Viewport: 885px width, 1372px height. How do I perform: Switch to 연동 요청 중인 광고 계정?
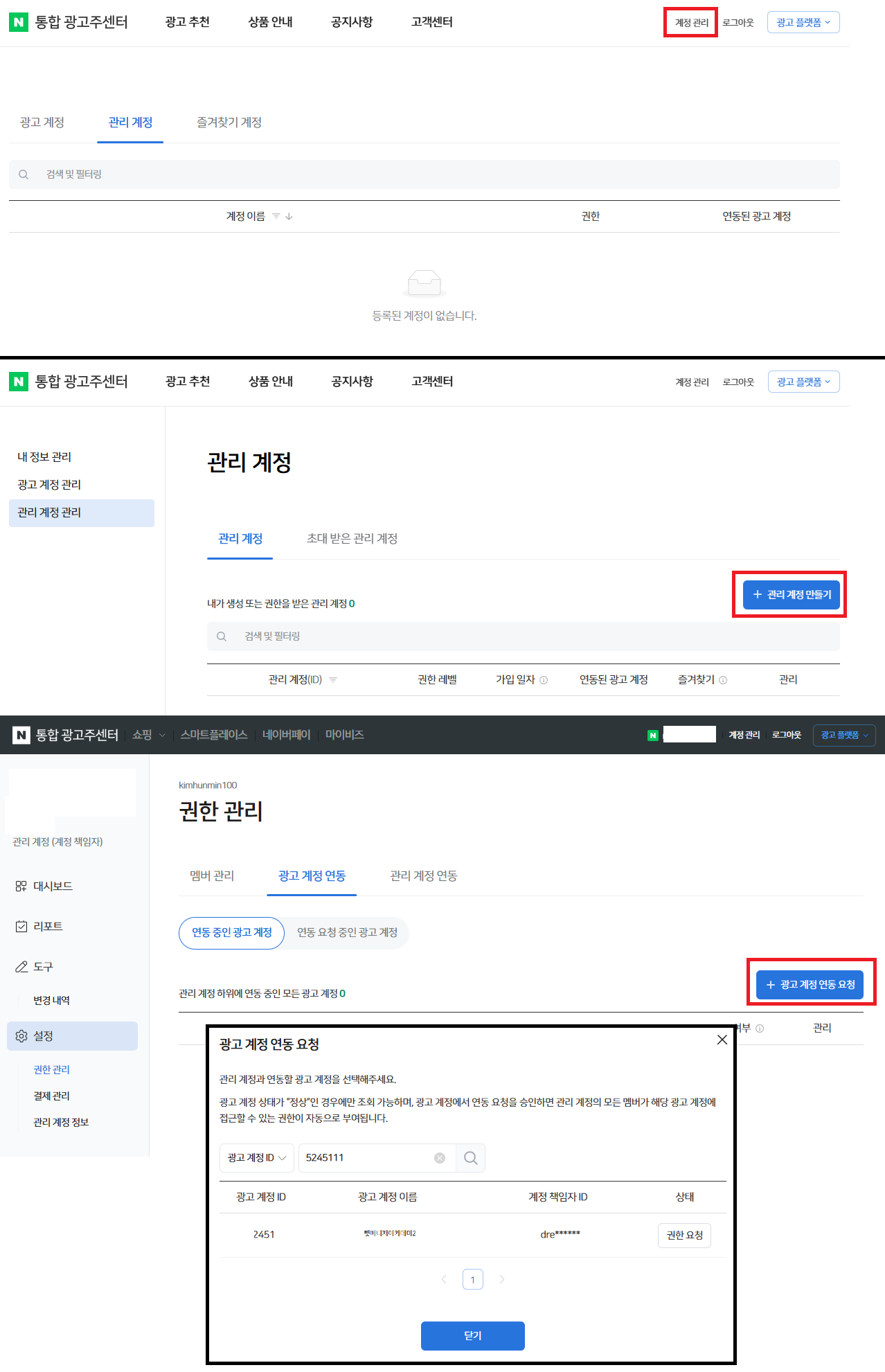[x=347, y=933]
